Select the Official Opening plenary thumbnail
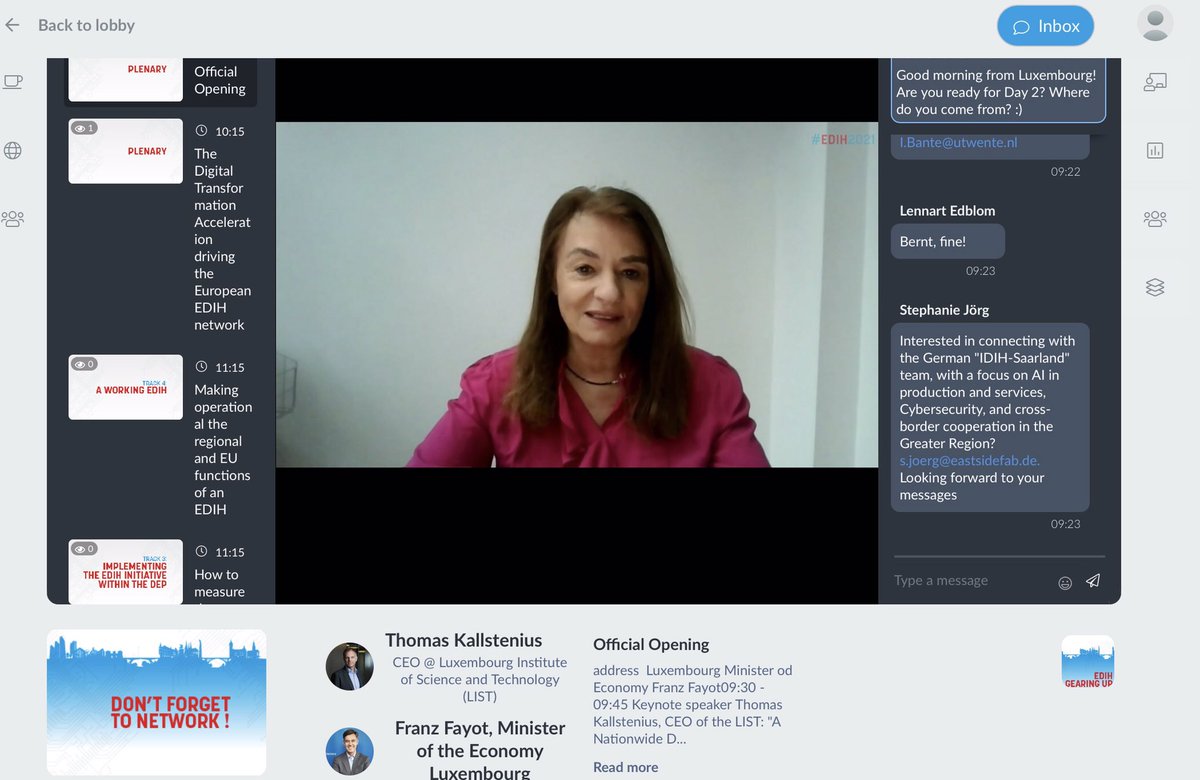This screenshot has height=780, width=1200. pyautogui.click(x=126, y=79)
